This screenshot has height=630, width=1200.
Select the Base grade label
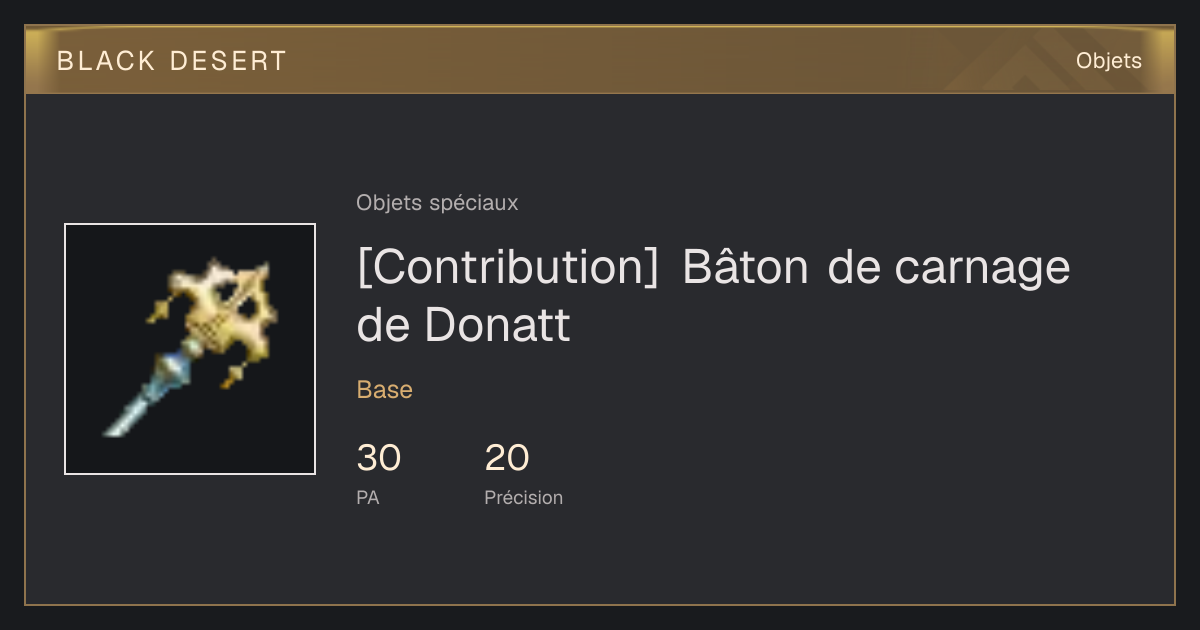click(x=385, y=390)
